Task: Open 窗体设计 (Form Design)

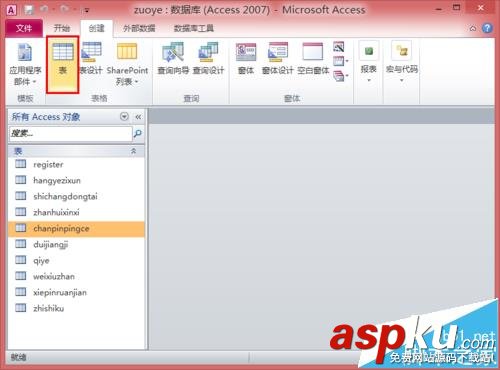Action: [278, 58]
